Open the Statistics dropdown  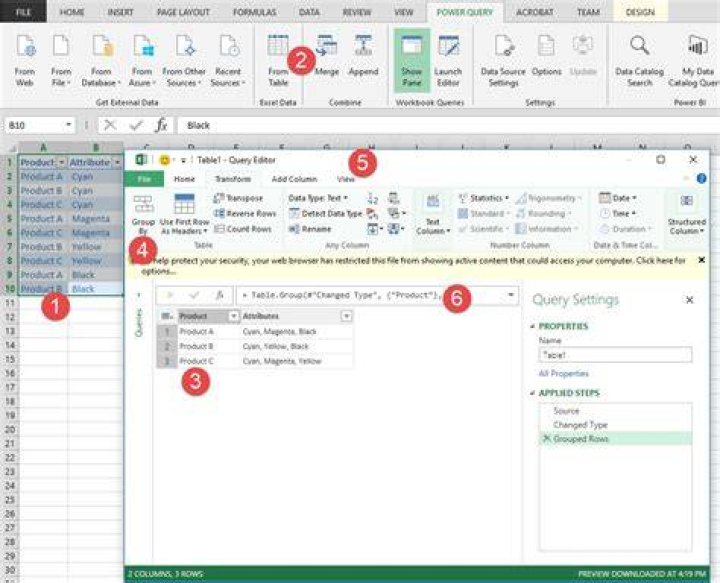[484, 198]
